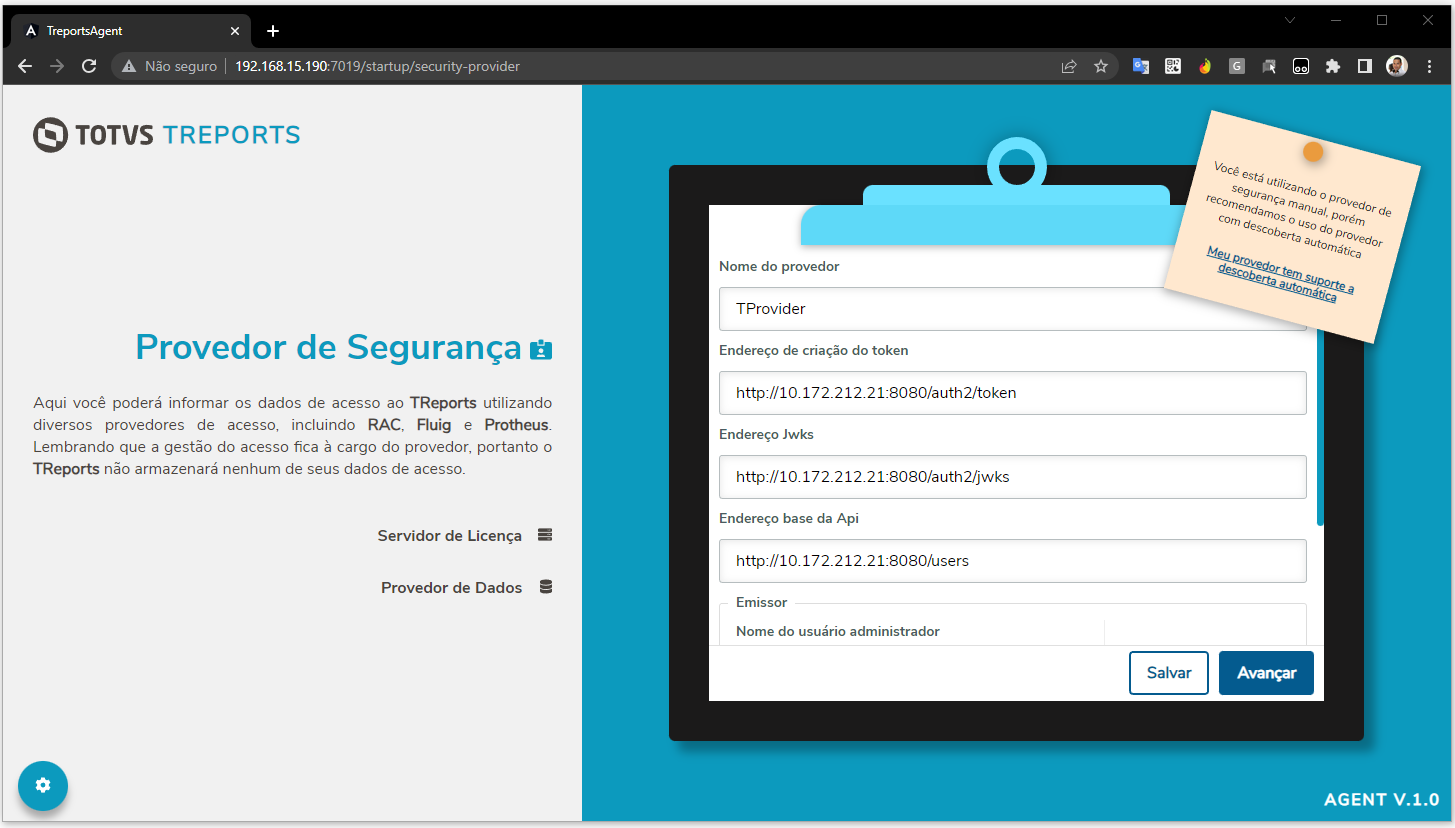
Task: Open the Chrome three-dot menu
Action: click(1428, 67)
